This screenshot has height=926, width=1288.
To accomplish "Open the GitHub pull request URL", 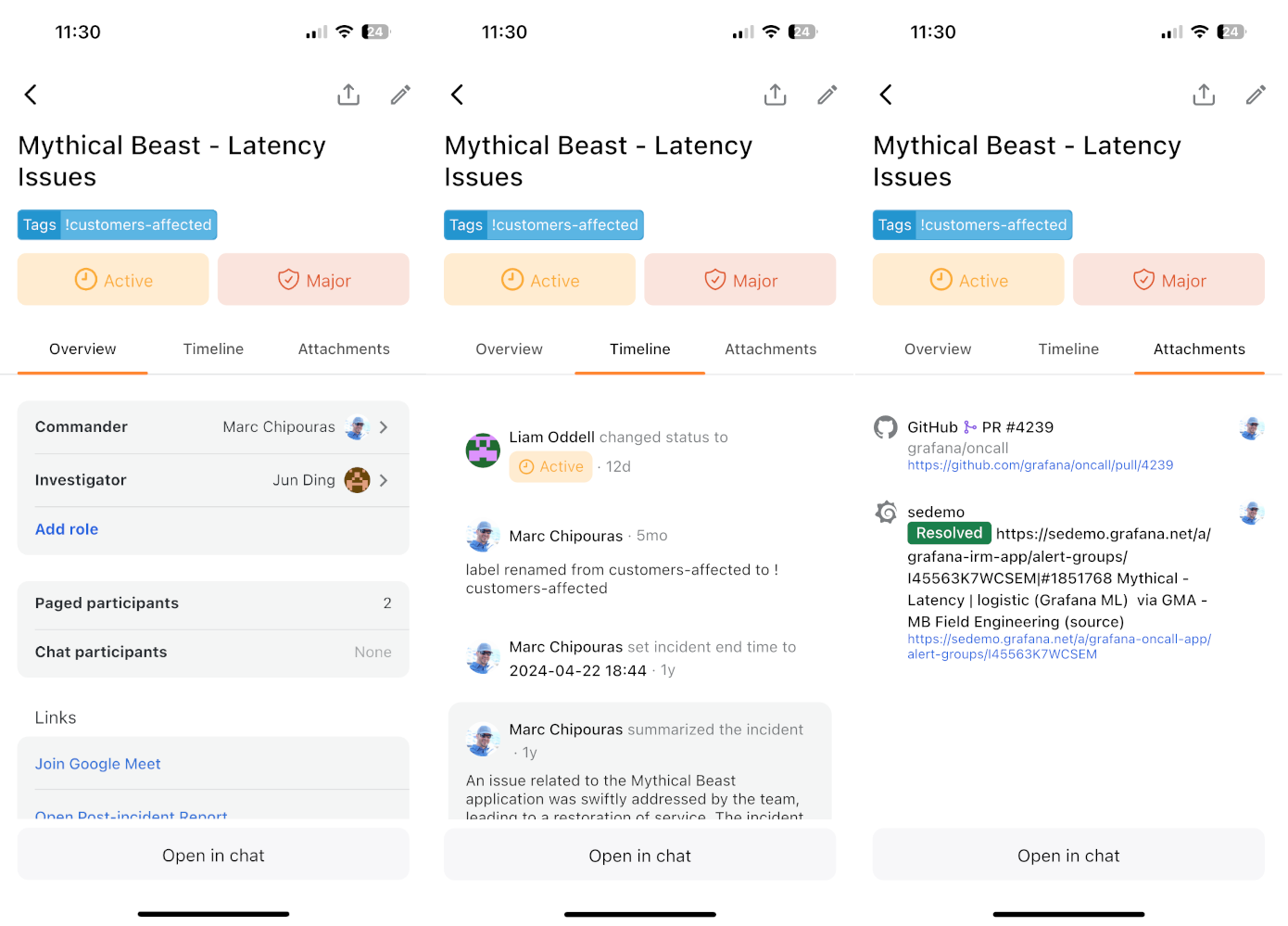I will (x=1040, y=465).
